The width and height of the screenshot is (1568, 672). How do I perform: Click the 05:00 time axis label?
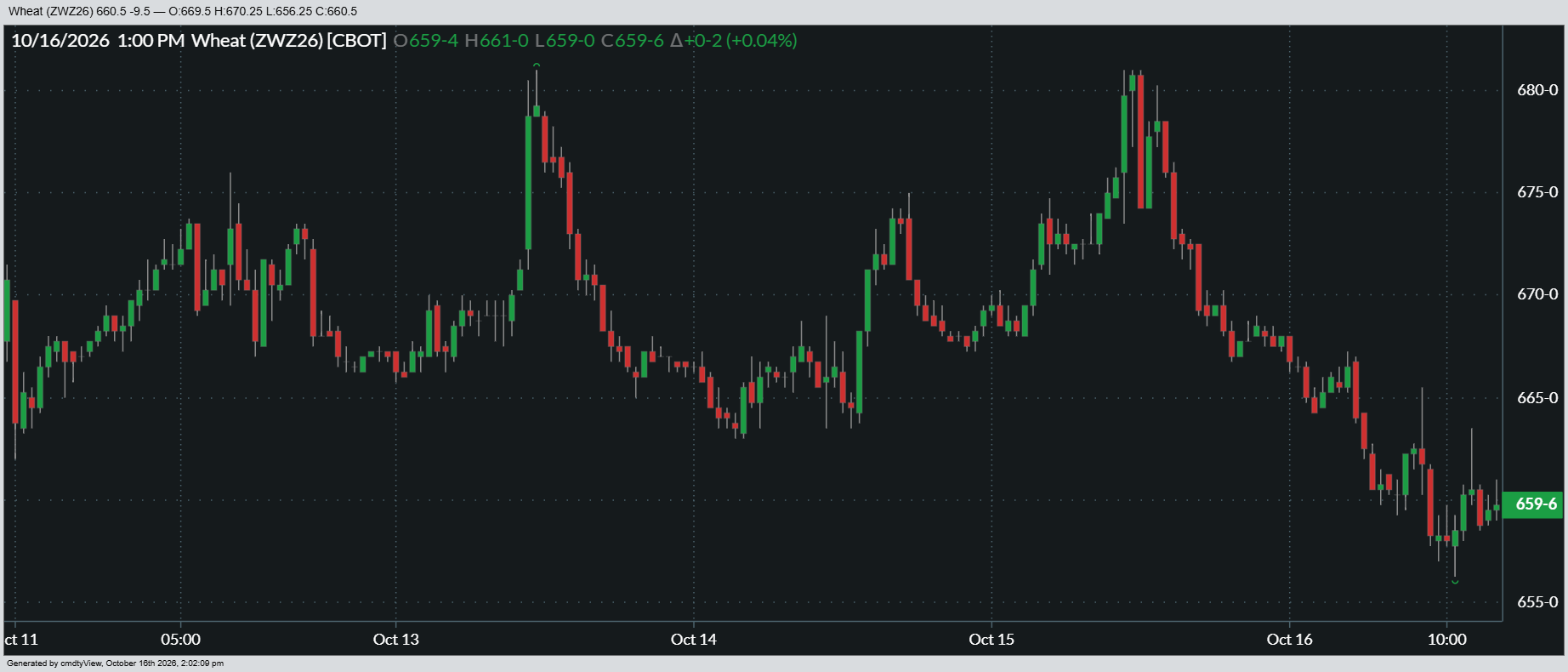(181, 640)
